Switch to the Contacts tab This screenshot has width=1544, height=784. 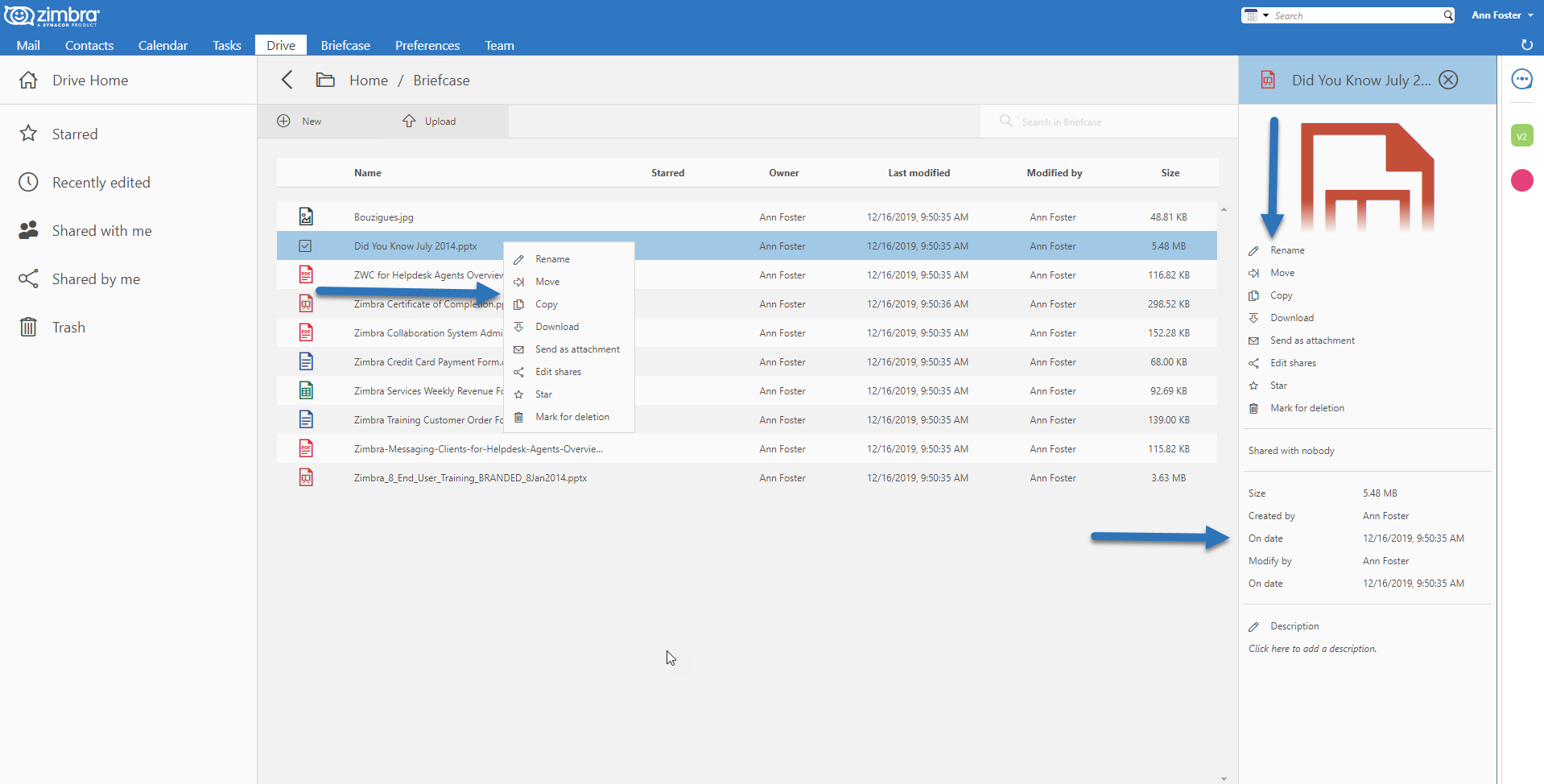point(89,45)
